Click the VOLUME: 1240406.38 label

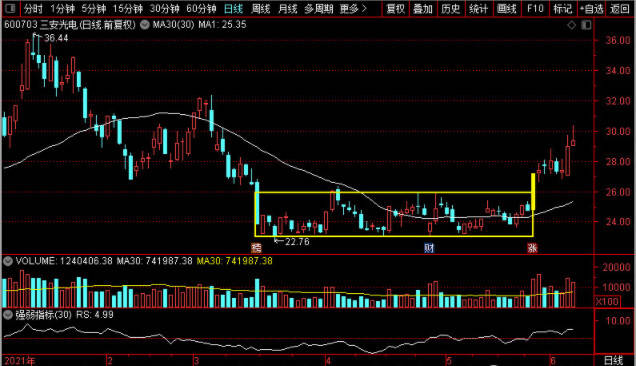point(64,261)
